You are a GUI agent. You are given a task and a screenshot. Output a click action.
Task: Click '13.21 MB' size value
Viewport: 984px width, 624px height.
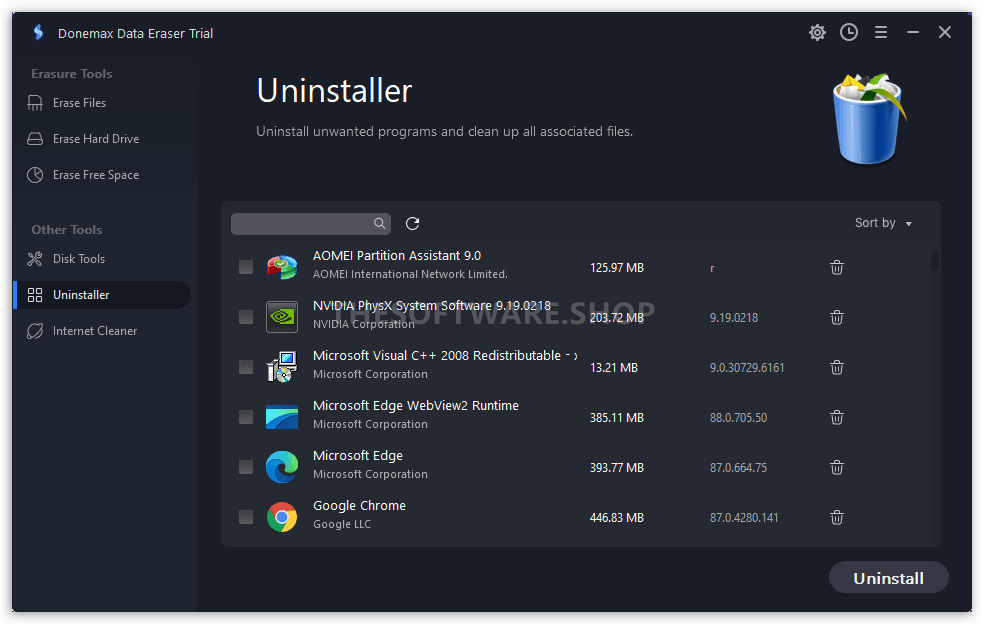pyautogui.click(x=614, y=368)
